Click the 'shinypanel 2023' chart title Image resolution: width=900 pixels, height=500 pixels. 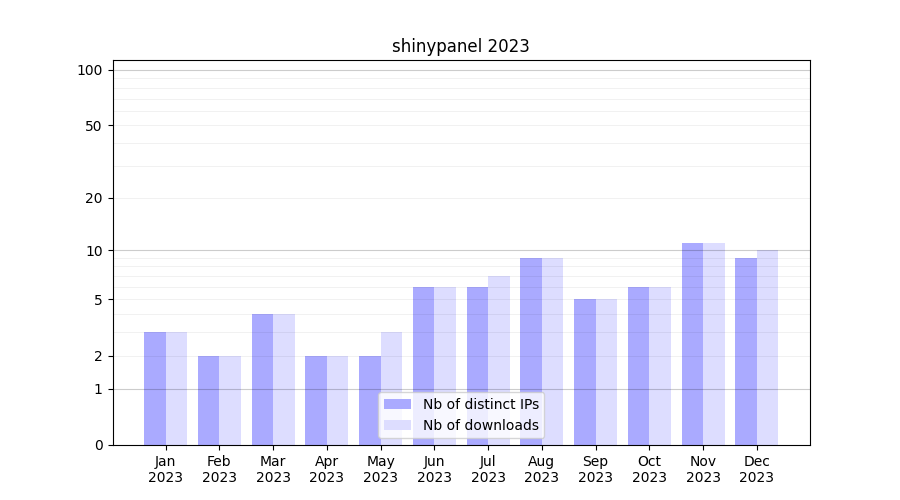click(460, 46)
